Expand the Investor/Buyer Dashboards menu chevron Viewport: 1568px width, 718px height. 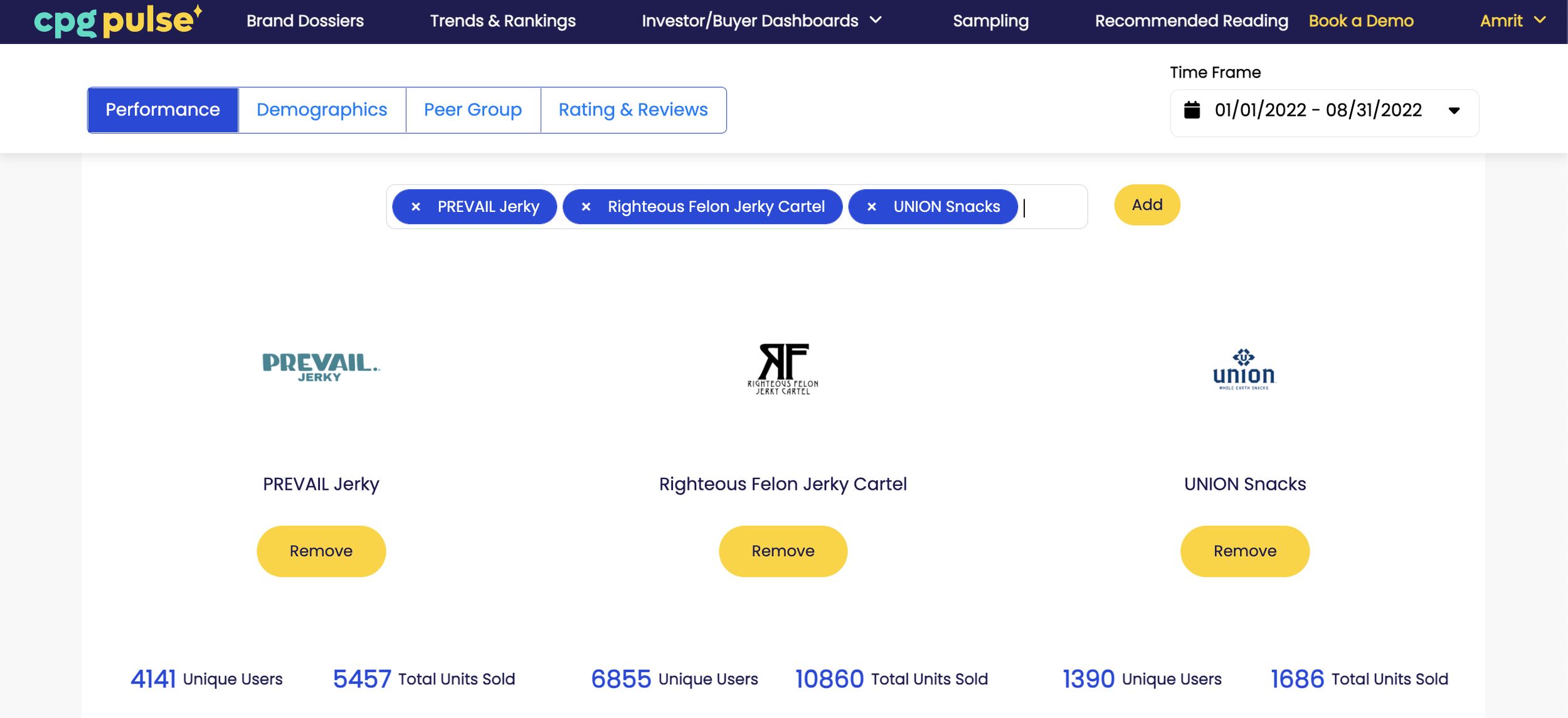(x=876, y=20)
